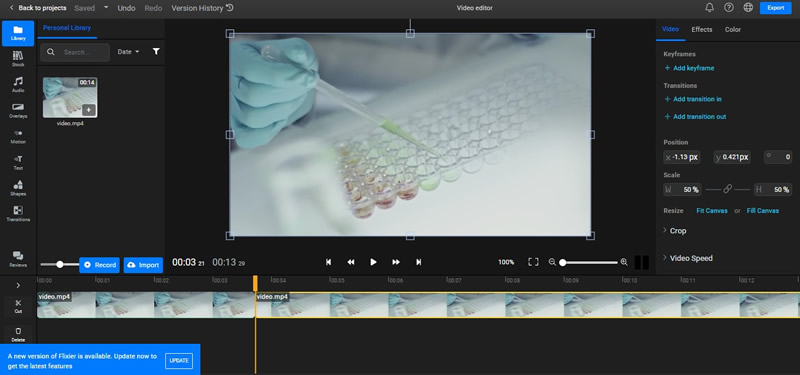Viewport: 800px width, 375px height.
Task: Open the Stock media panel
Action: coord(18,59)
